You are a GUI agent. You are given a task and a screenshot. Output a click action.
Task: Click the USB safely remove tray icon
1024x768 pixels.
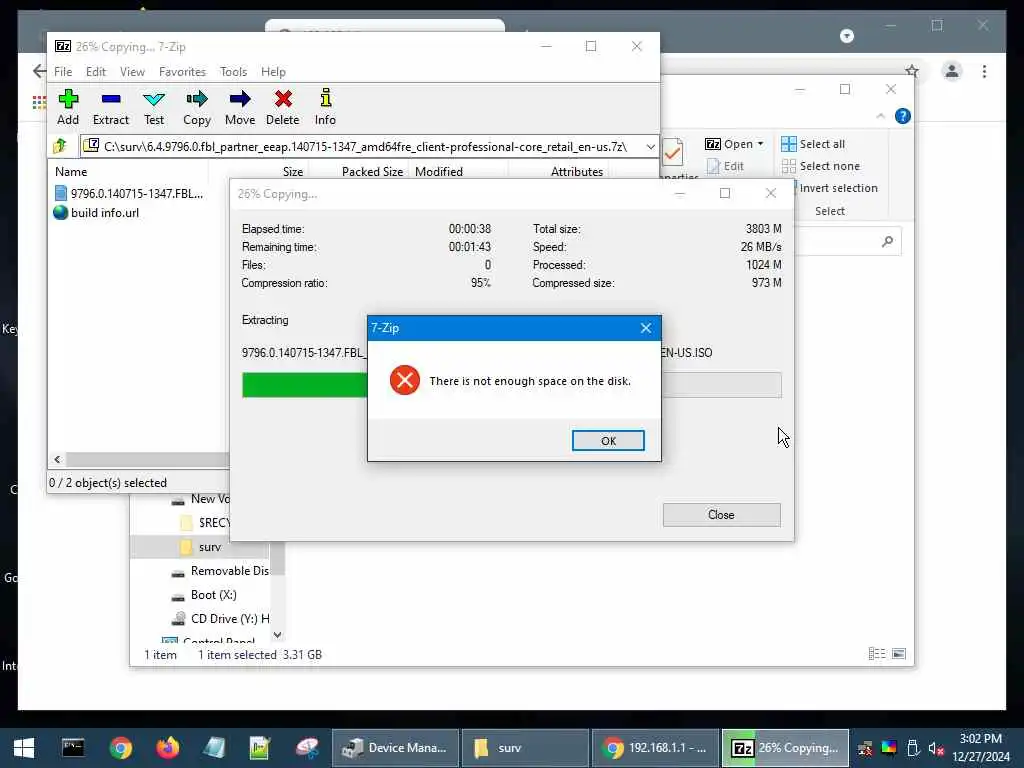913,748
